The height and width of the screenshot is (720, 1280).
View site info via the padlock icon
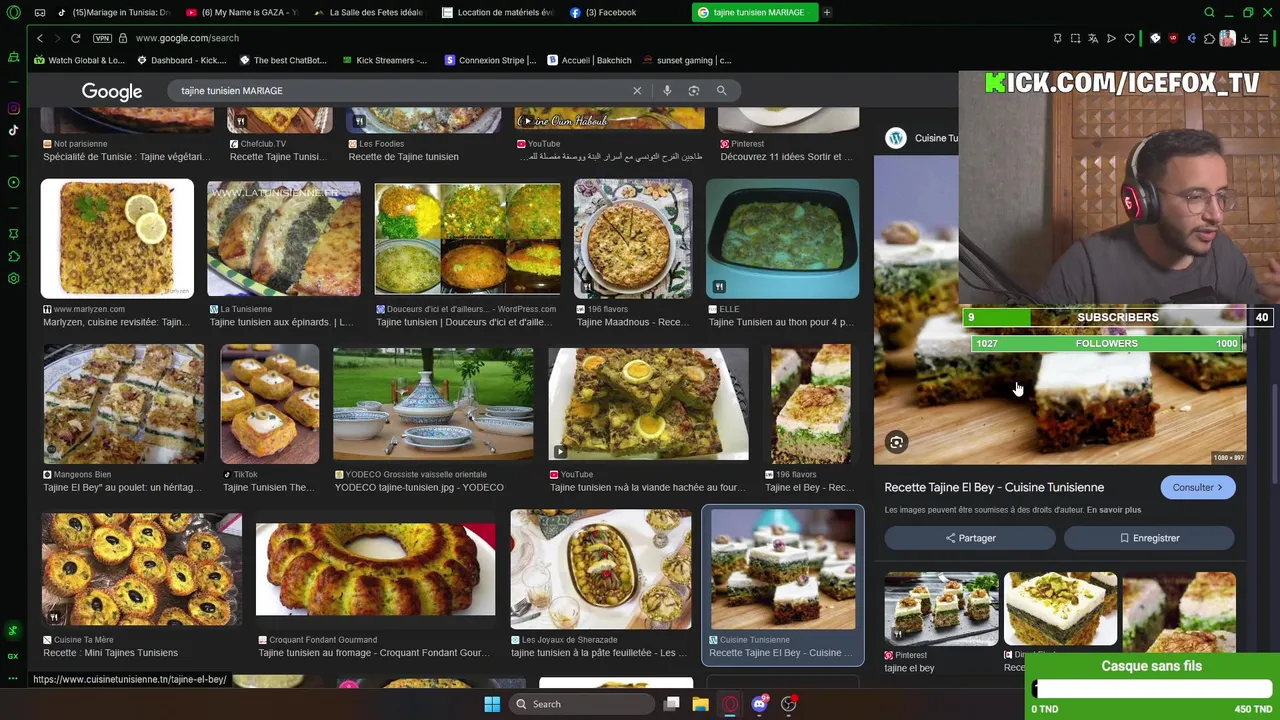coord(123,38)
